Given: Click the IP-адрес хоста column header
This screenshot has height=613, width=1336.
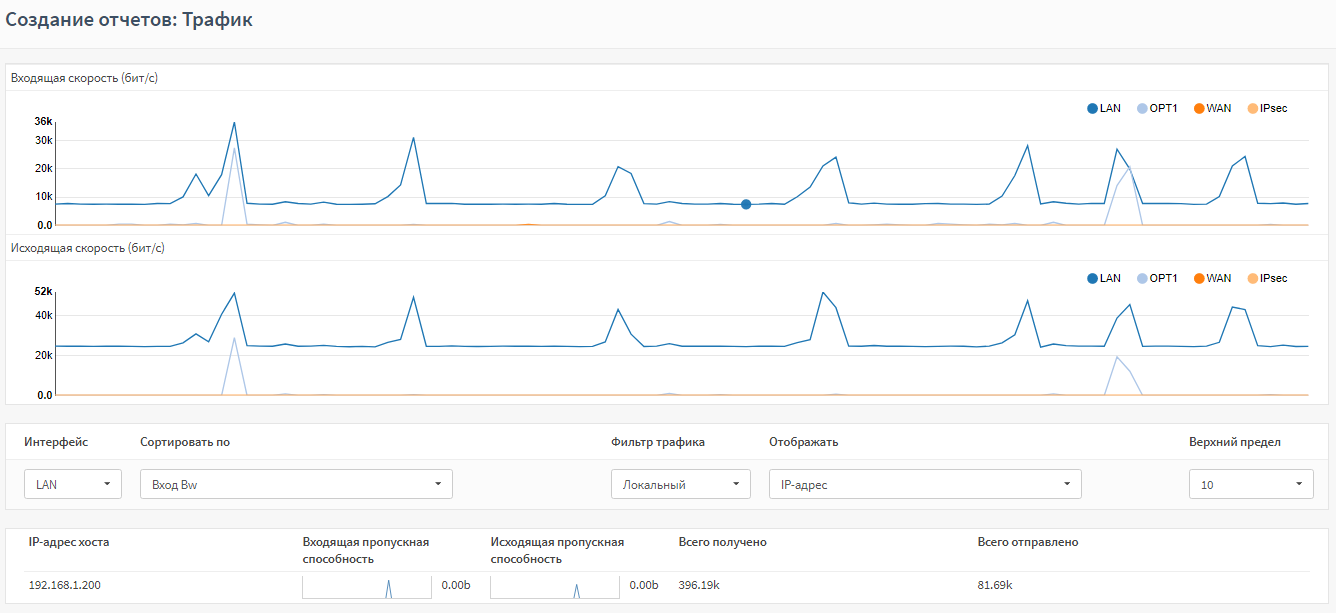Looking at the screenshot, I should click(x=69, y=542).
